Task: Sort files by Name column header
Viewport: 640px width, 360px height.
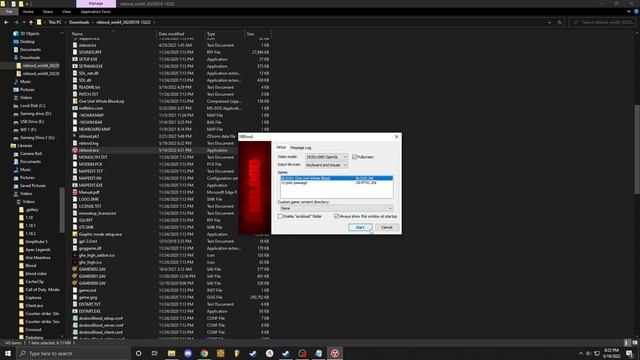Action: coord(77,34)
